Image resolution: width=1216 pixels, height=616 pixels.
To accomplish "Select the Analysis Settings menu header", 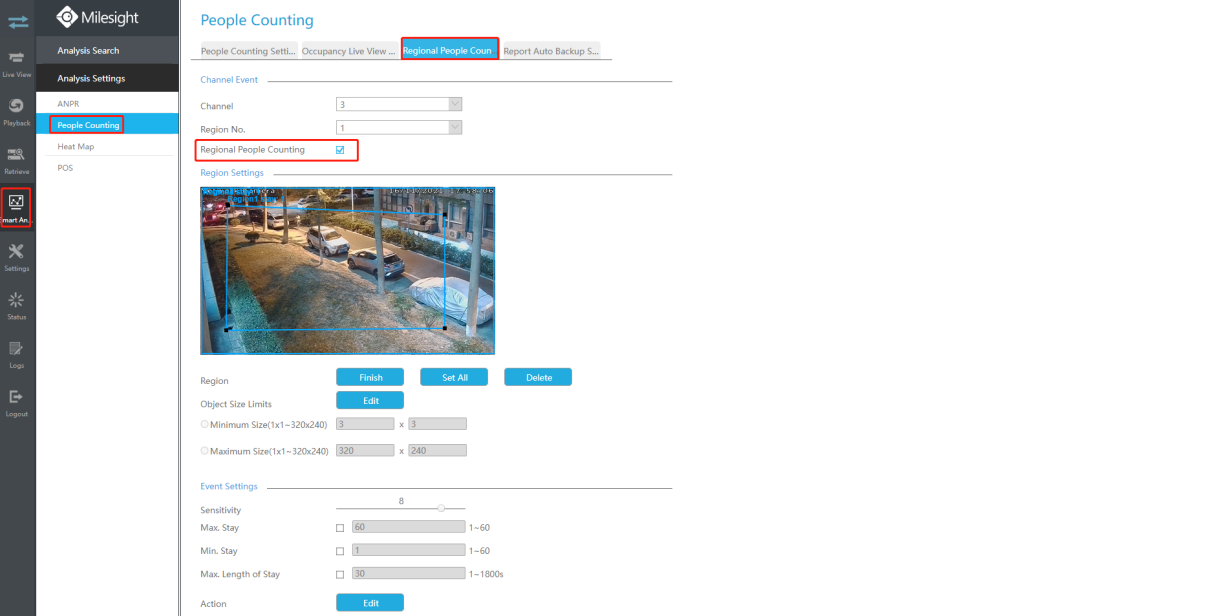I will (x=107, y=79).
